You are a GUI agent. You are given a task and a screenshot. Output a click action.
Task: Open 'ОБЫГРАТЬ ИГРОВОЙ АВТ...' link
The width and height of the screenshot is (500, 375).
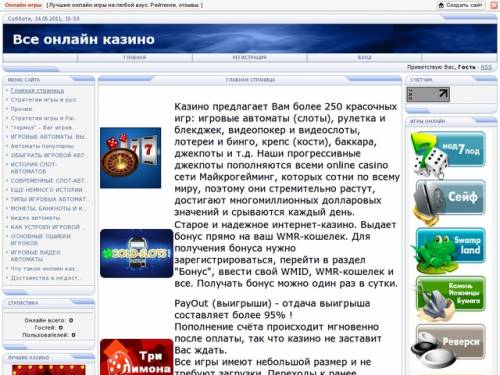pyautogui.click(x=49, y=155)
